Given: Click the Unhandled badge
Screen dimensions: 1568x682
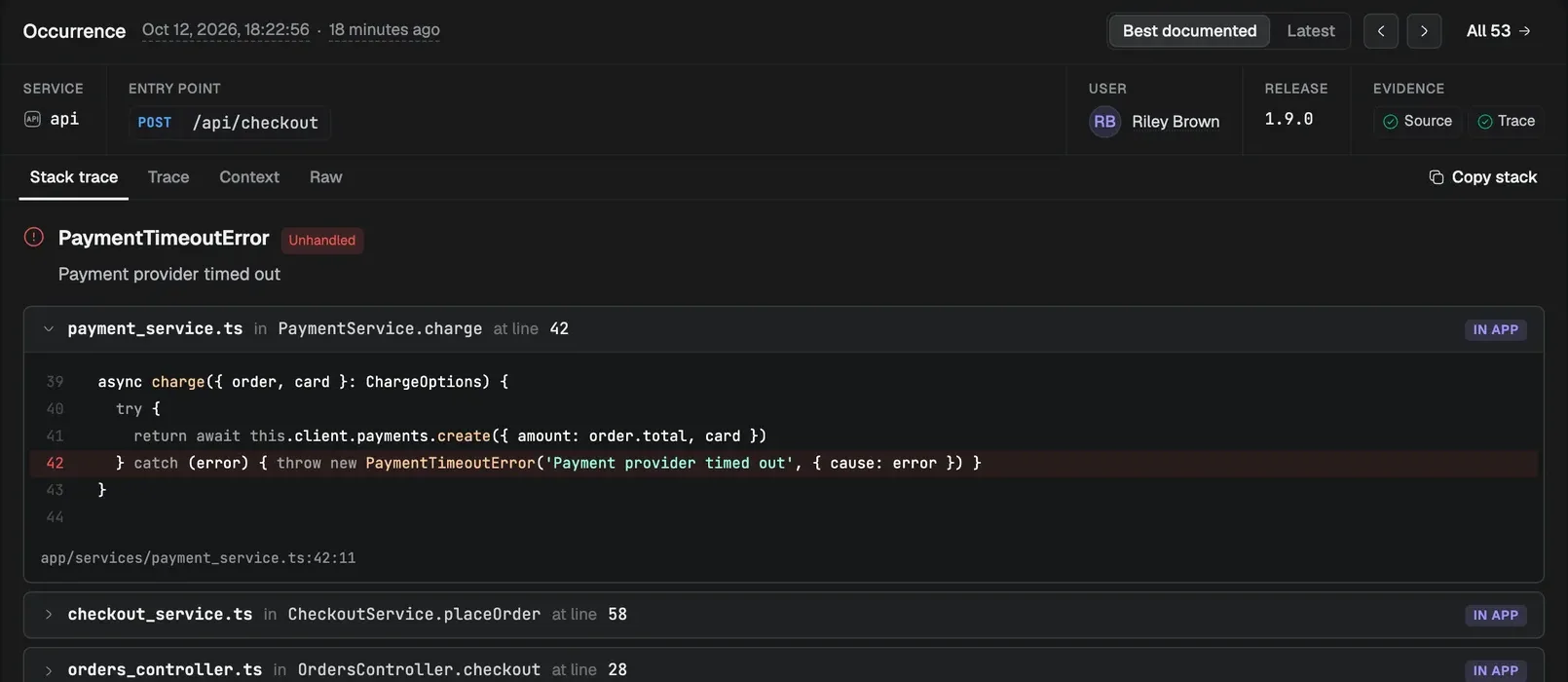Looking at the screenshot, I should click(322, 240).
